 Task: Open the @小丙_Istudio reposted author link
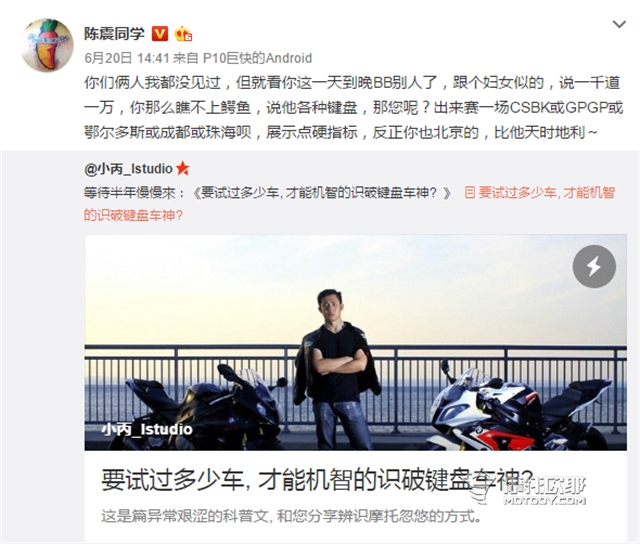(128, 169)
